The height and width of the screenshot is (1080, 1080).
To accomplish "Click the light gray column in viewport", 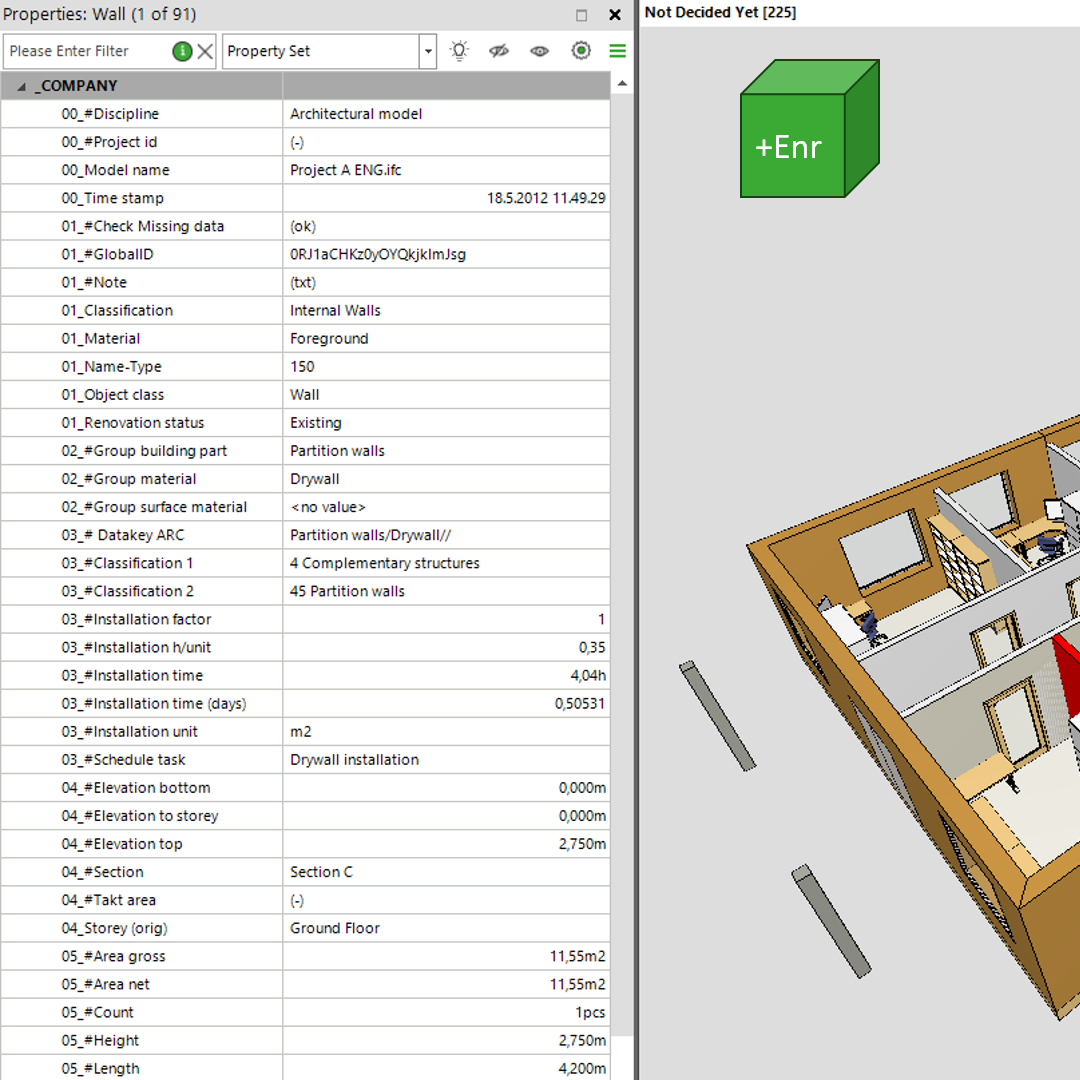I will 717,716.
